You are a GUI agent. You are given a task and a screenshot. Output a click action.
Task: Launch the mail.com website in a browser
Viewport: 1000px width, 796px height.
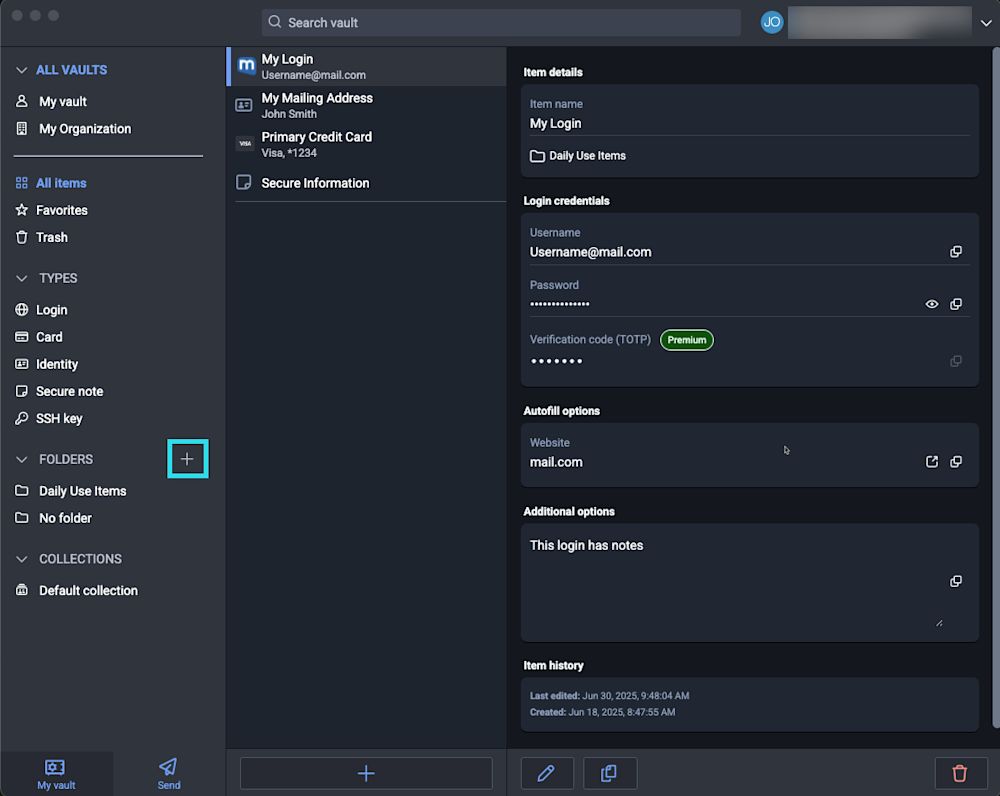coord(931,461)
